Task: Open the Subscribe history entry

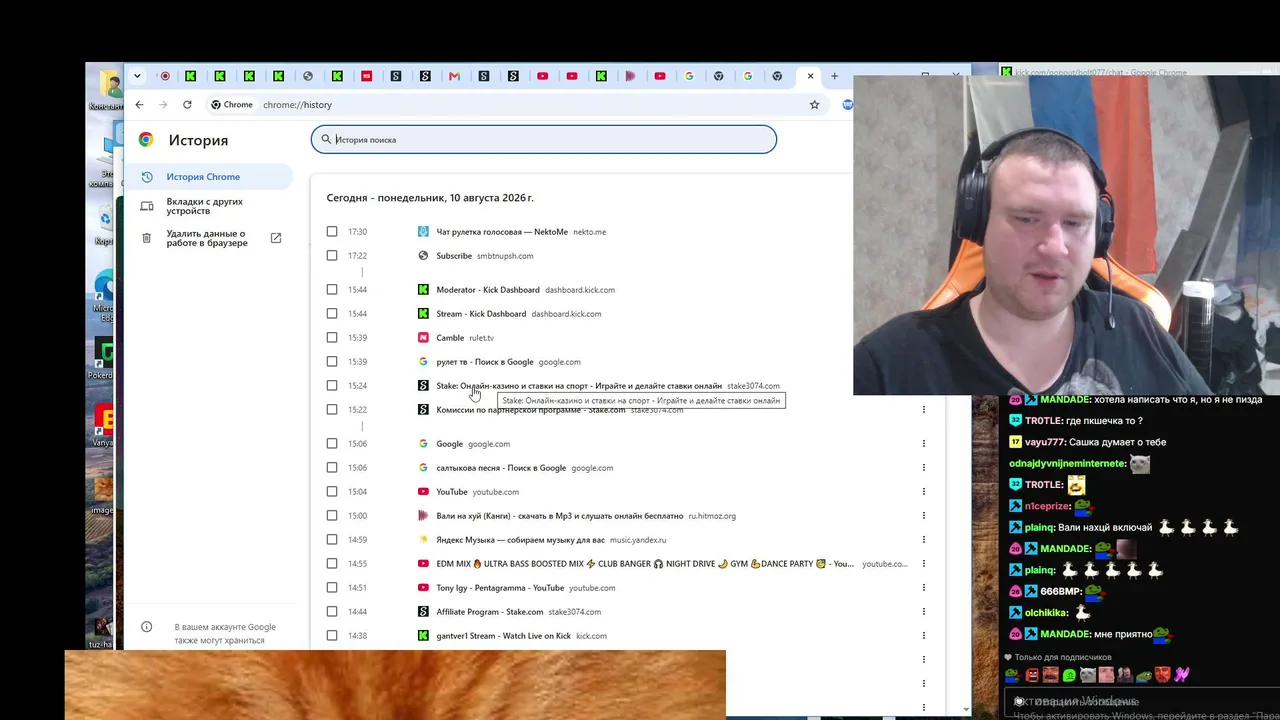Action: (454, 256)
